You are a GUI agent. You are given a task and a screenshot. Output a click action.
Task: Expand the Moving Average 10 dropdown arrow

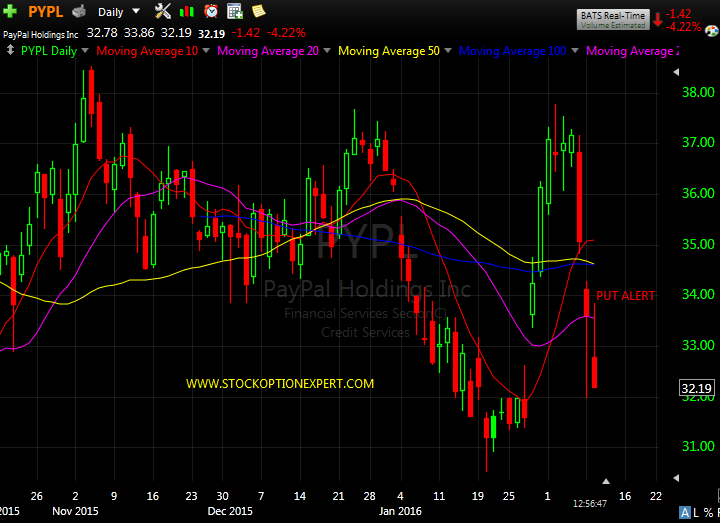point(206,51)
